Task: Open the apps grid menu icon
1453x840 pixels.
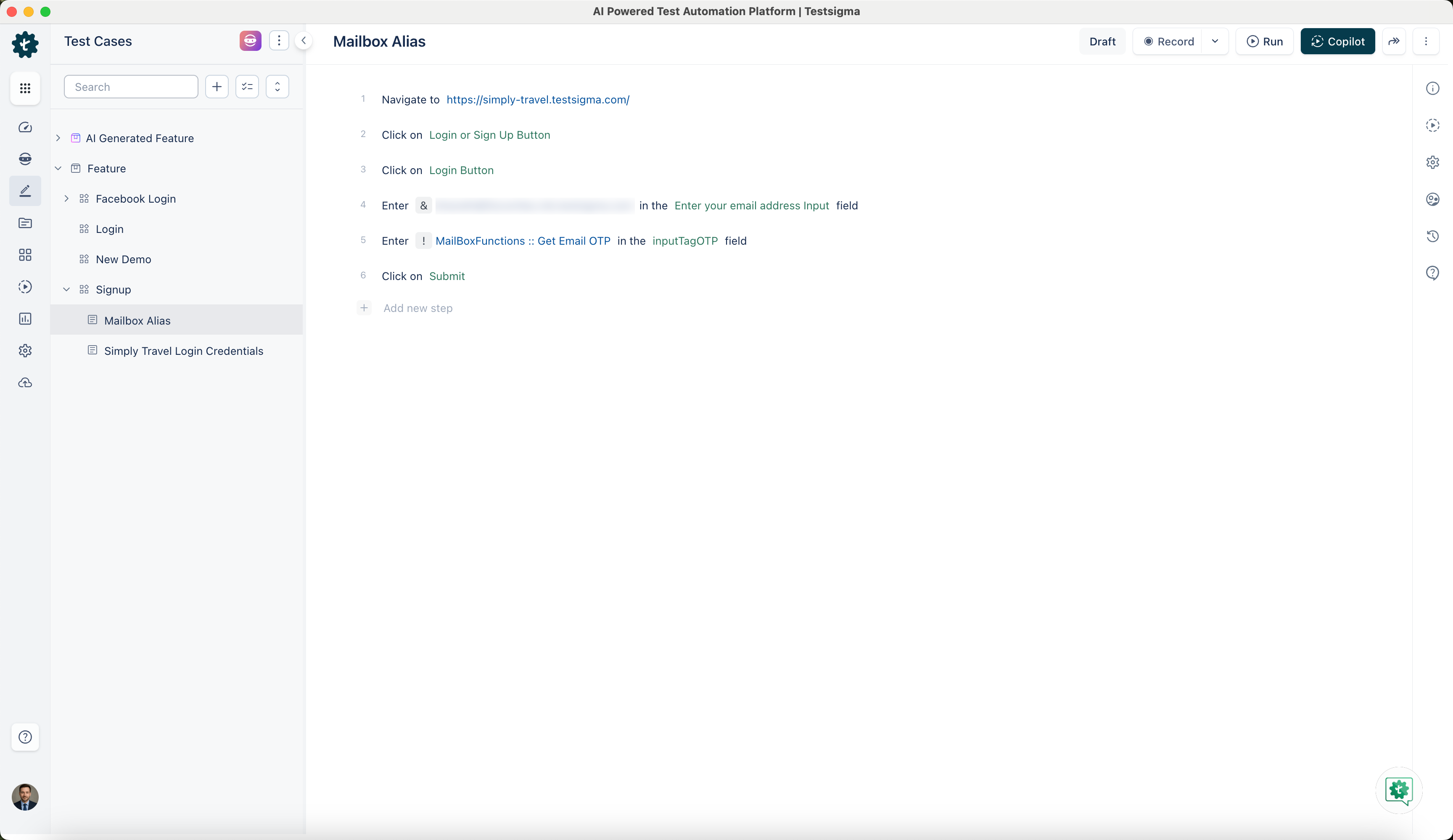Action: (x=25, y=88)
